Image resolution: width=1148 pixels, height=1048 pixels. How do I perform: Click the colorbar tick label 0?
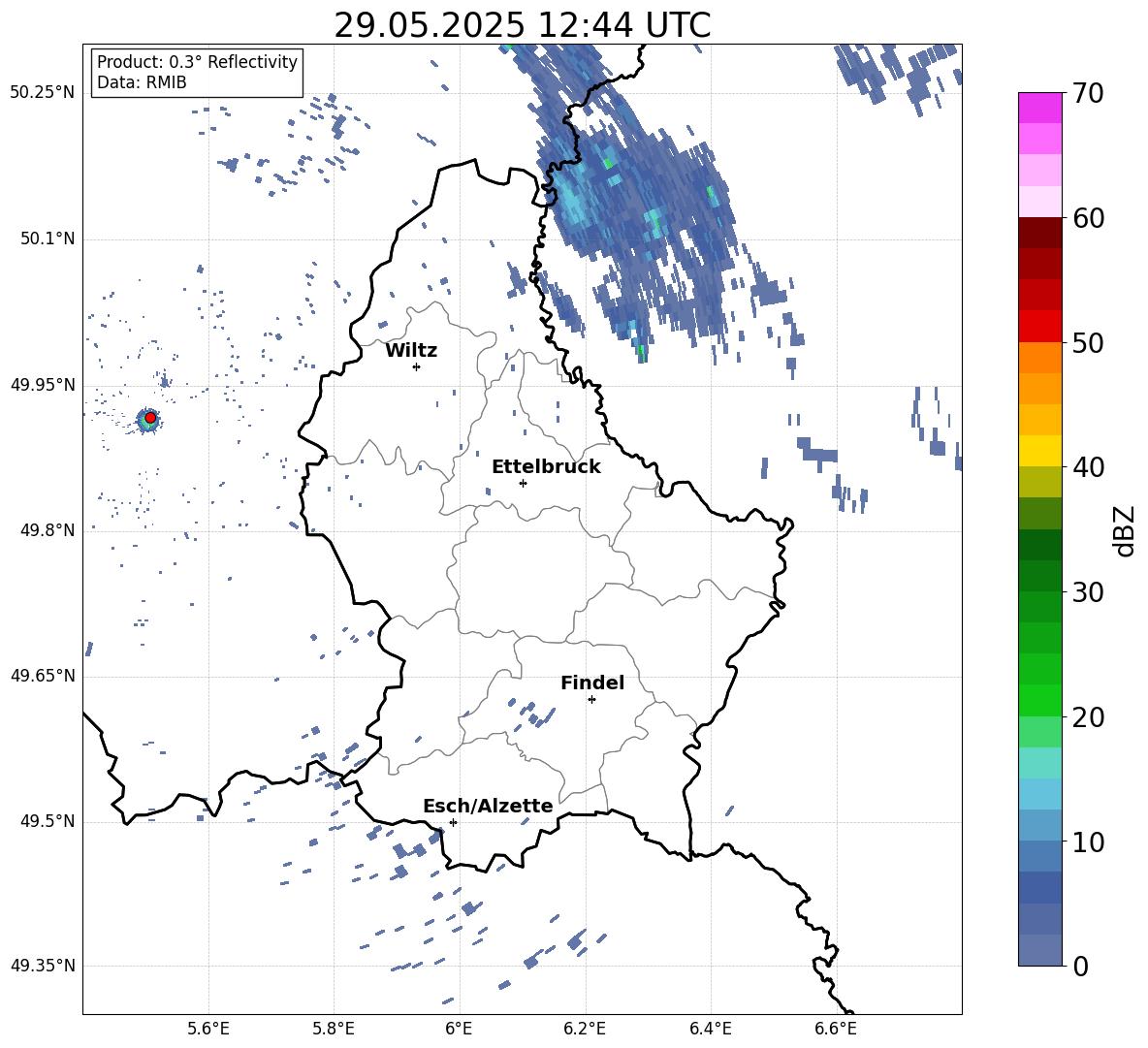click(1081, 966)
